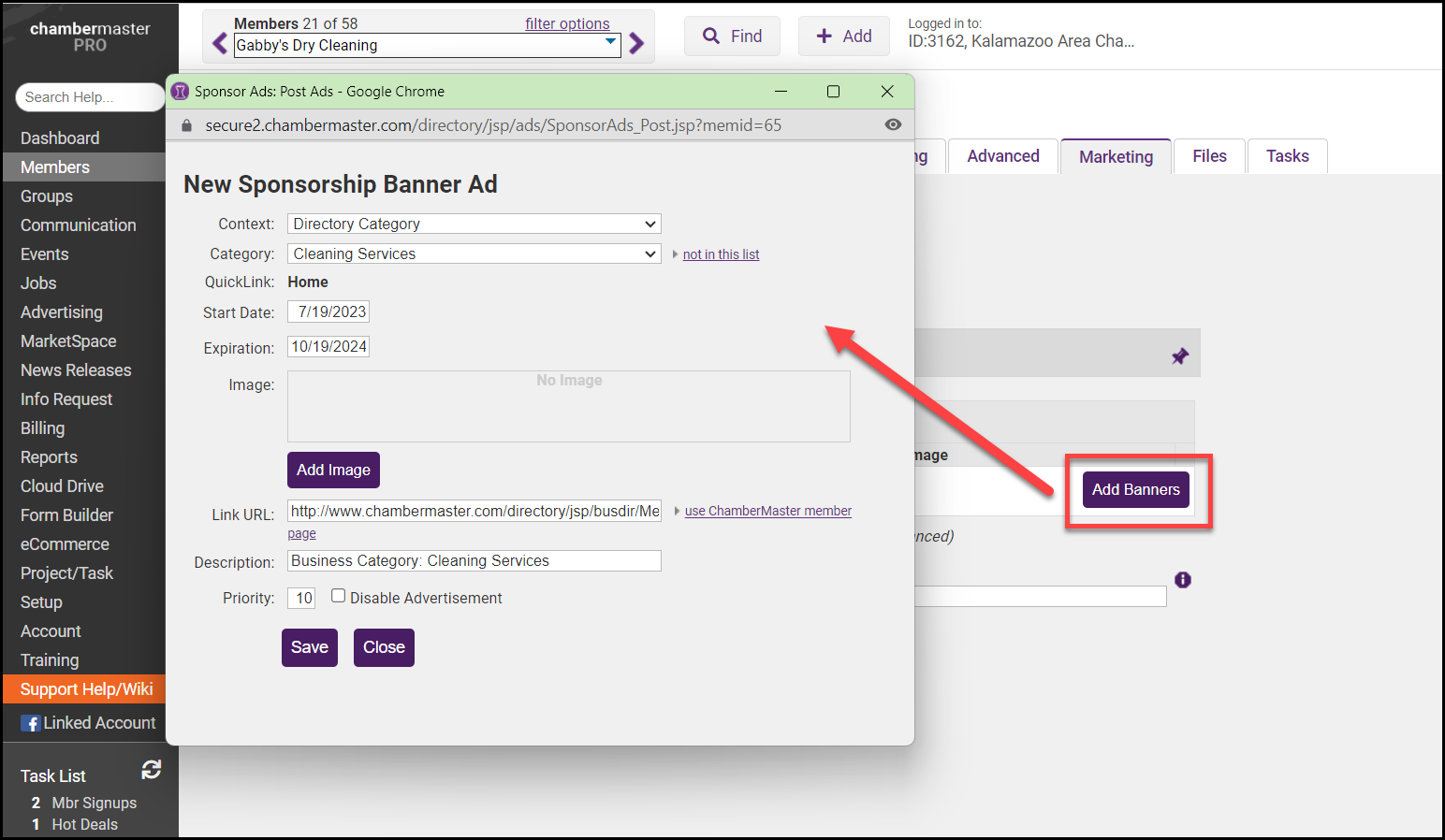Click the Add Banners button
Viewport: 1445px width, 840px height.
point(1135,489)
